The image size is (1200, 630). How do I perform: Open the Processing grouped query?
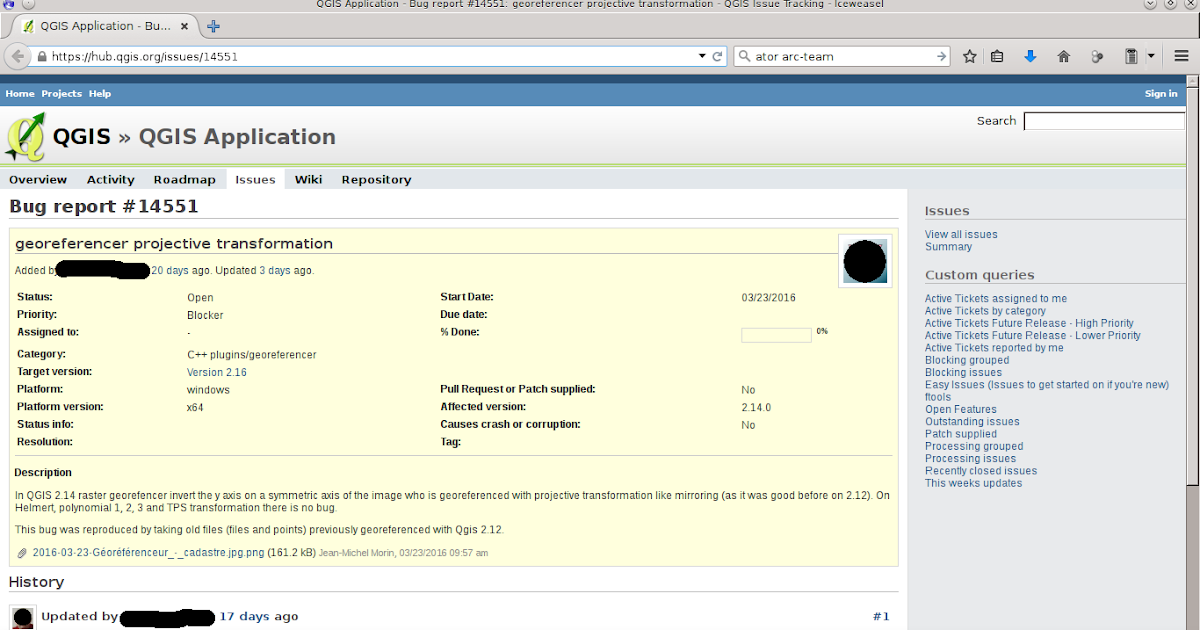click(974, 446)
